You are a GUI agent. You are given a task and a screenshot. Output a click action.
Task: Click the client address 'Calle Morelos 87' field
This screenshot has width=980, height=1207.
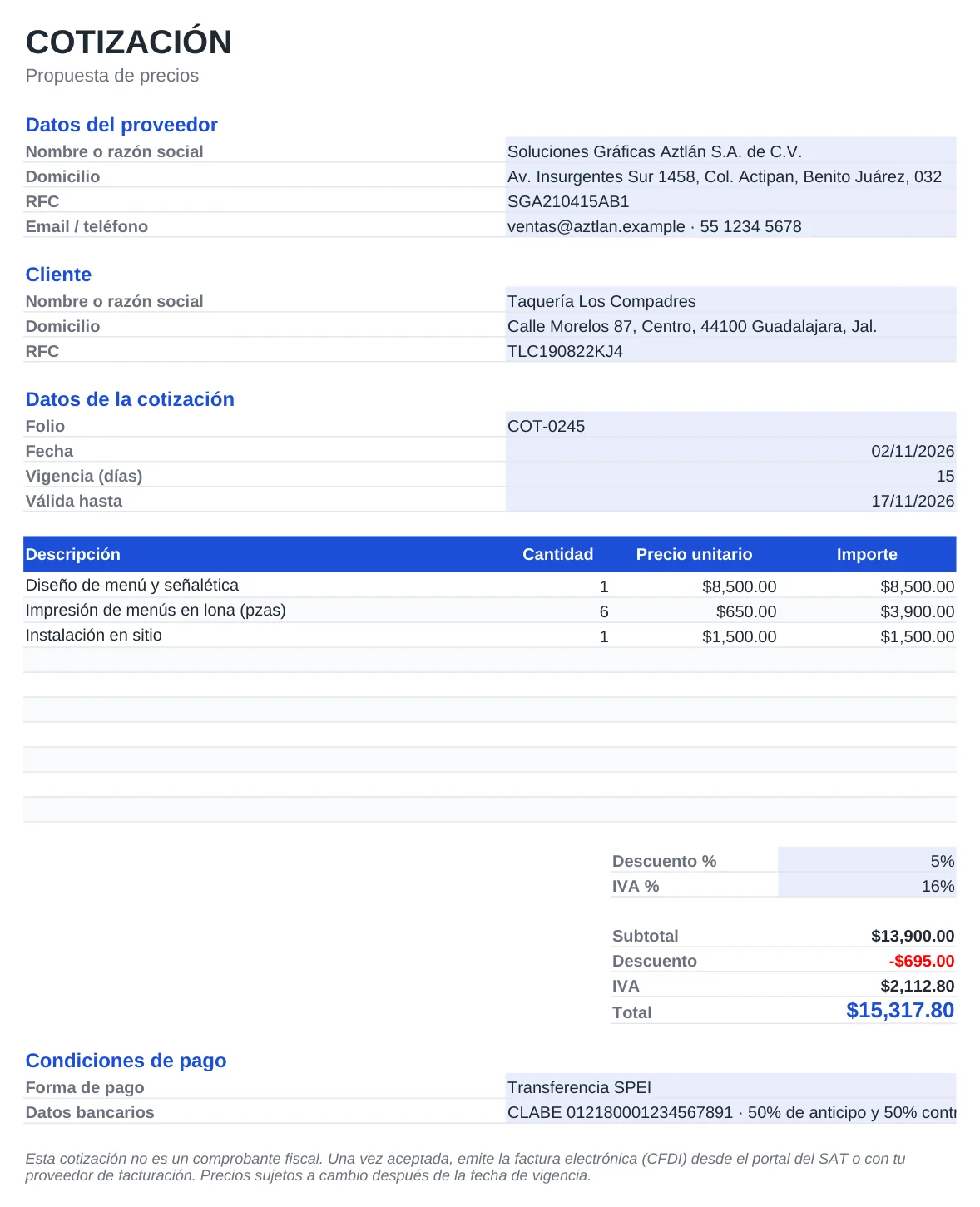[x=730, y=325]
